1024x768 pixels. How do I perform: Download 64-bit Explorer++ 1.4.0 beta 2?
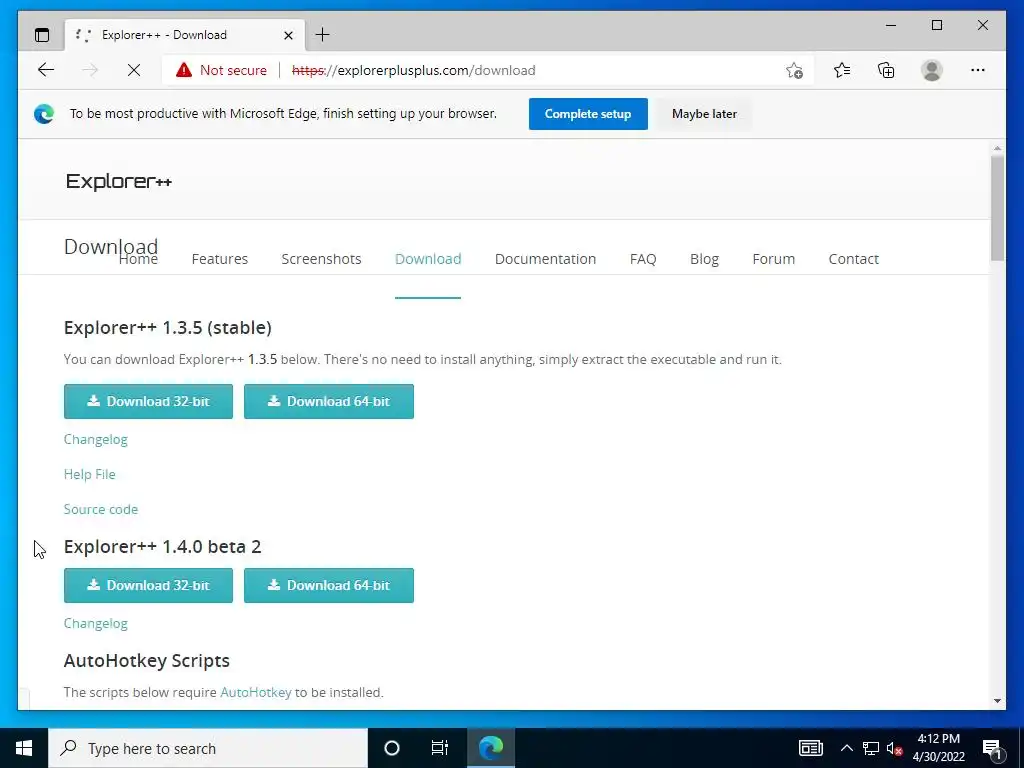coord(328,586)
